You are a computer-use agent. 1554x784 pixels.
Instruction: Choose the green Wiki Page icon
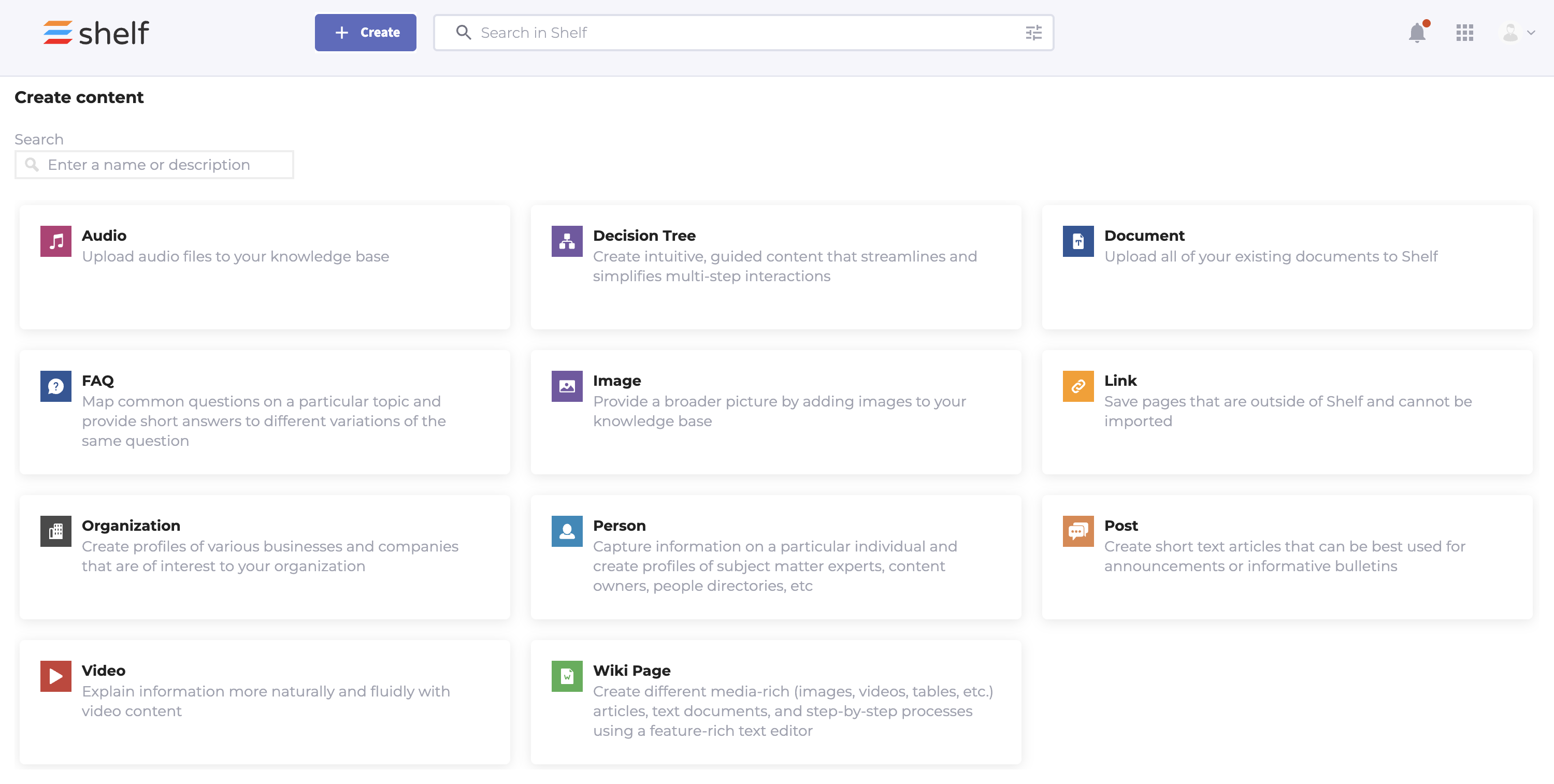[x=567, y=675]
